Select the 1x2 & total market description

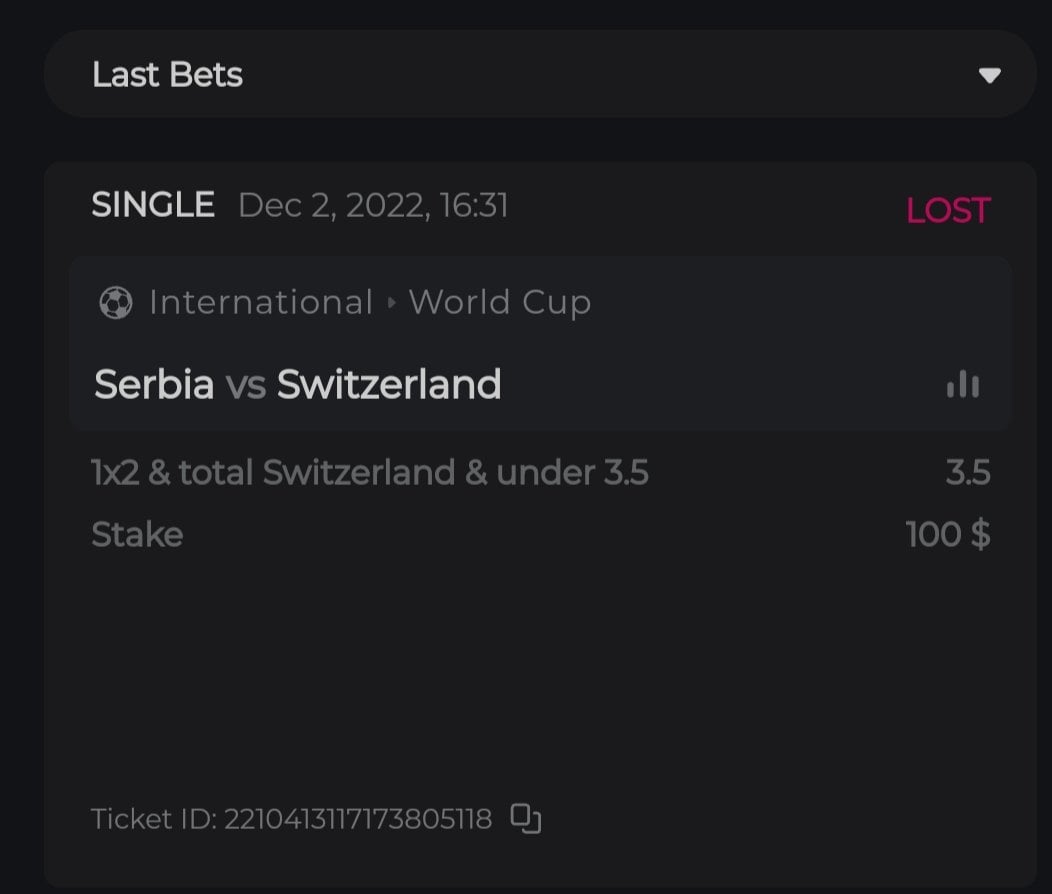(369, 473)
